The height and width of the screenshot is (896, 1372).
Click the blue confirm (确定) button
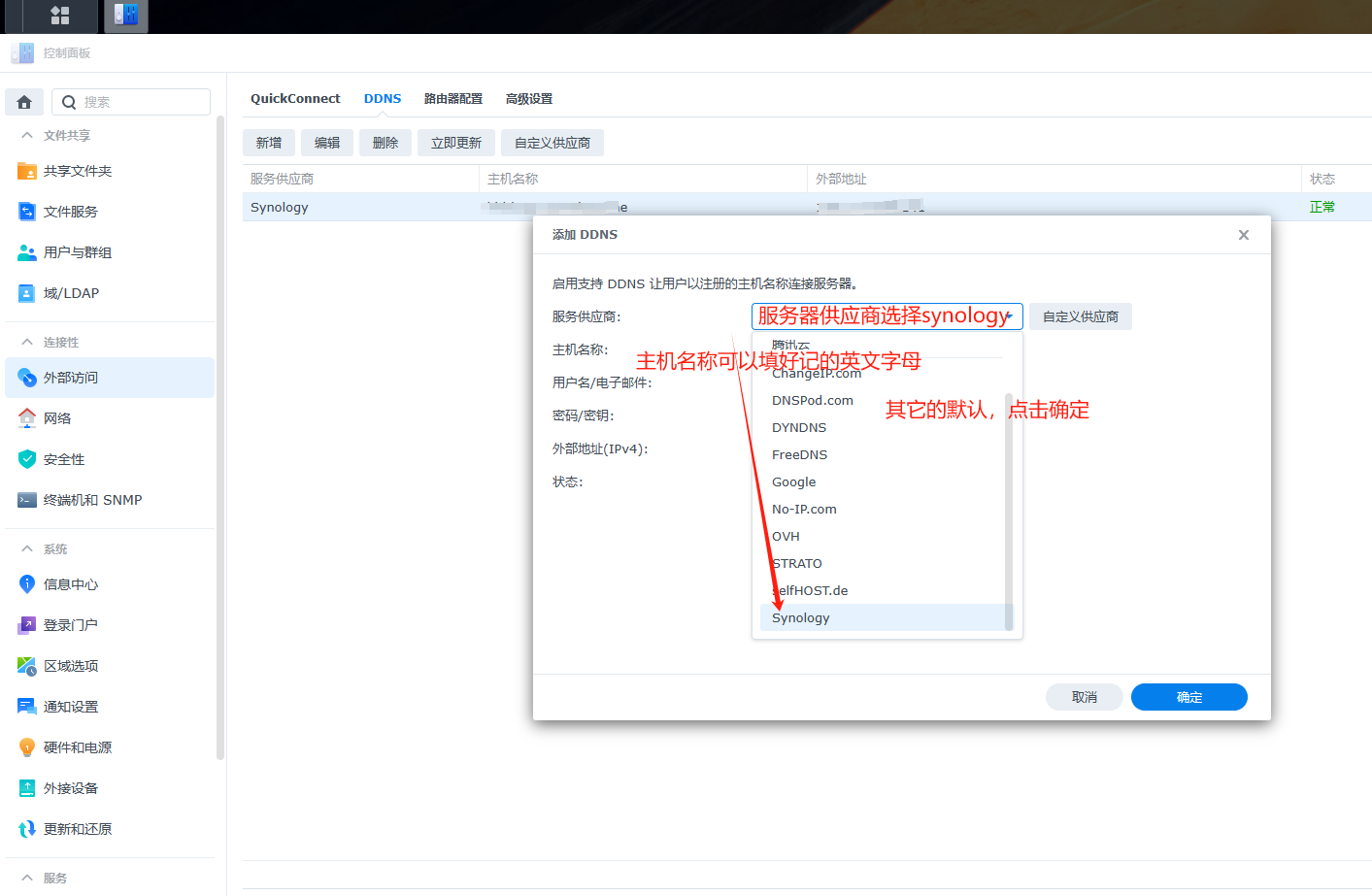[1188, 697]
